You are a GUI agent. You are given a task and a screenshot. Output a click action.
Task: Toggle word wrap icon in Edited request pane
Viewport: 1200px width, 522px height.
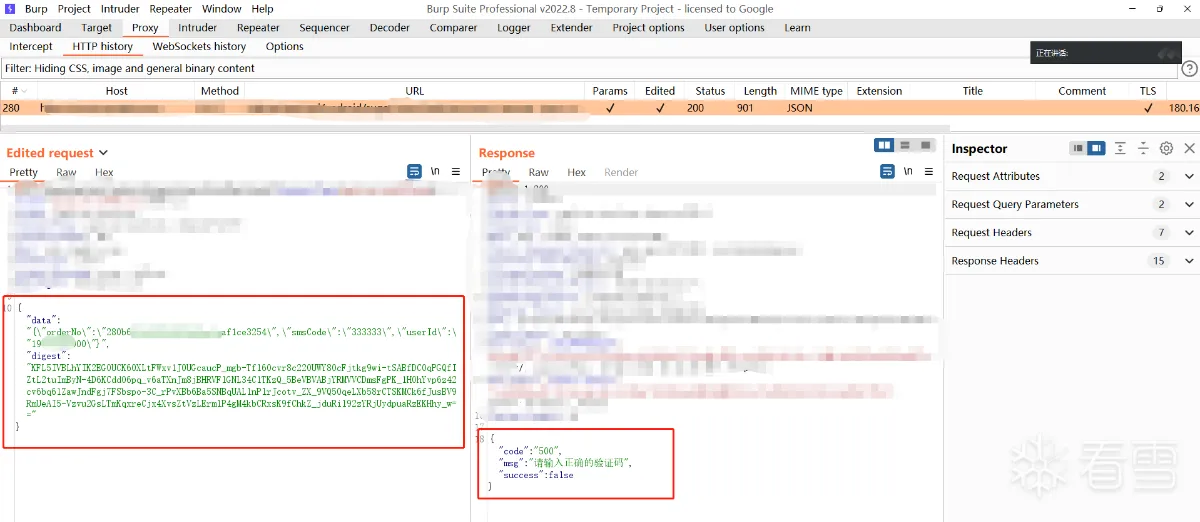pyautogui.click(x=414, y=172)
